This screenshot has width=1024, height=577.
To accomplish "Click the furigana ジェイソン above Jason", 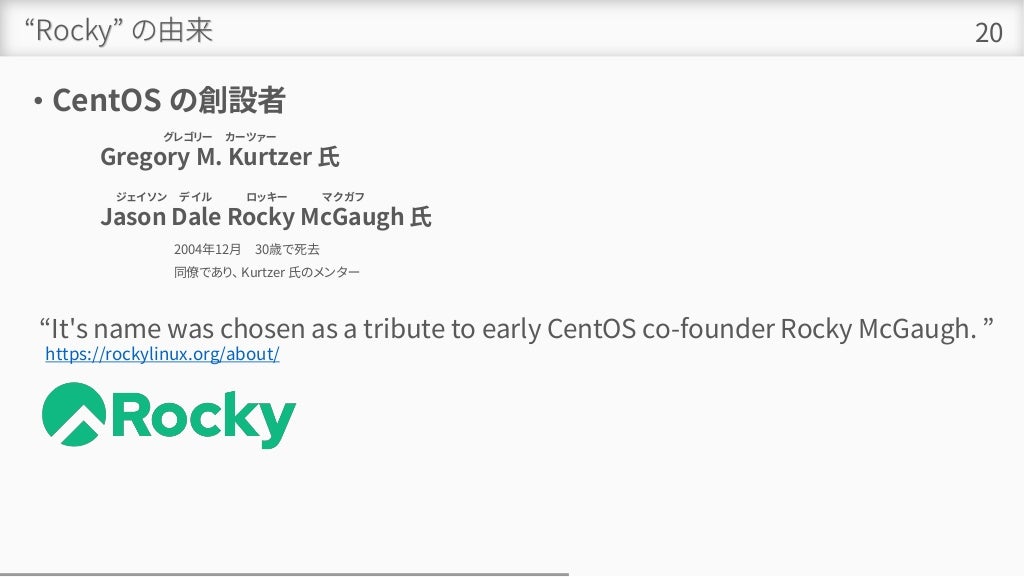I will pyautogui.click(x=141, y=196).
